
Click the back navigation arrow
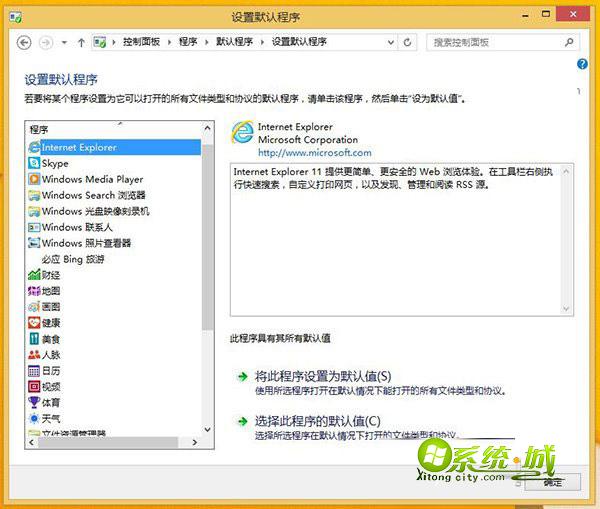(x=25, y=42)
